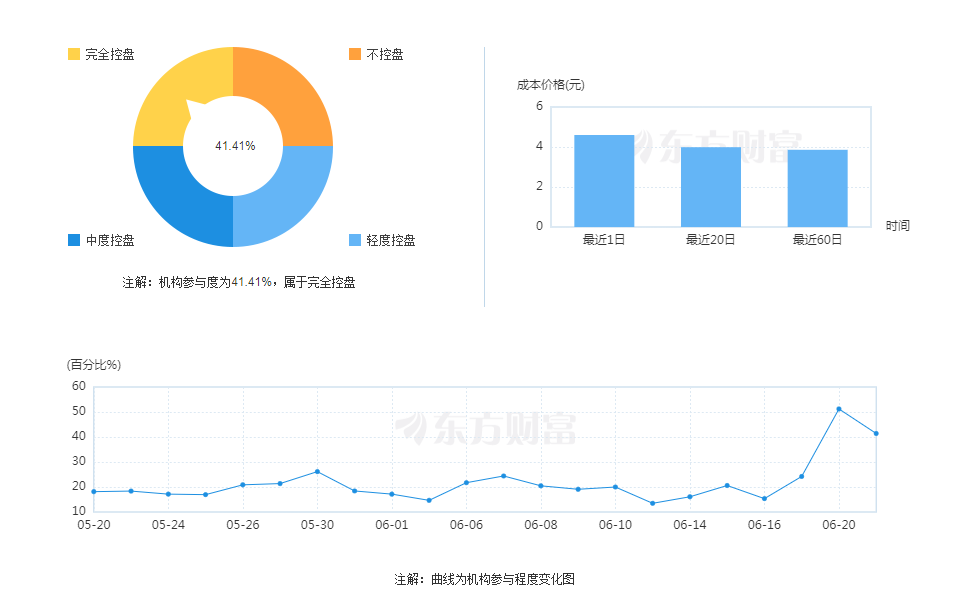This screenshot has width=957, height=601.
Task: Toggle the 完全控盘 legend entry
Action: coord(113,55)
